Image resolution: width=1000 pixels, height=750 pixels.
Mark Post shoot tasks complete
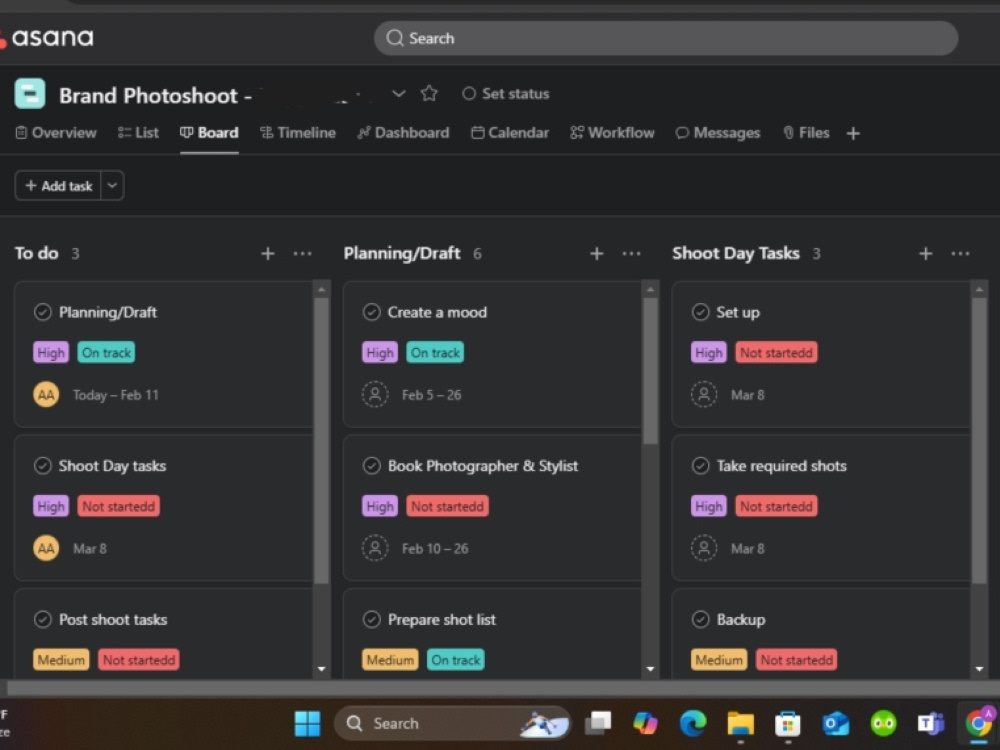pos(43,619)
